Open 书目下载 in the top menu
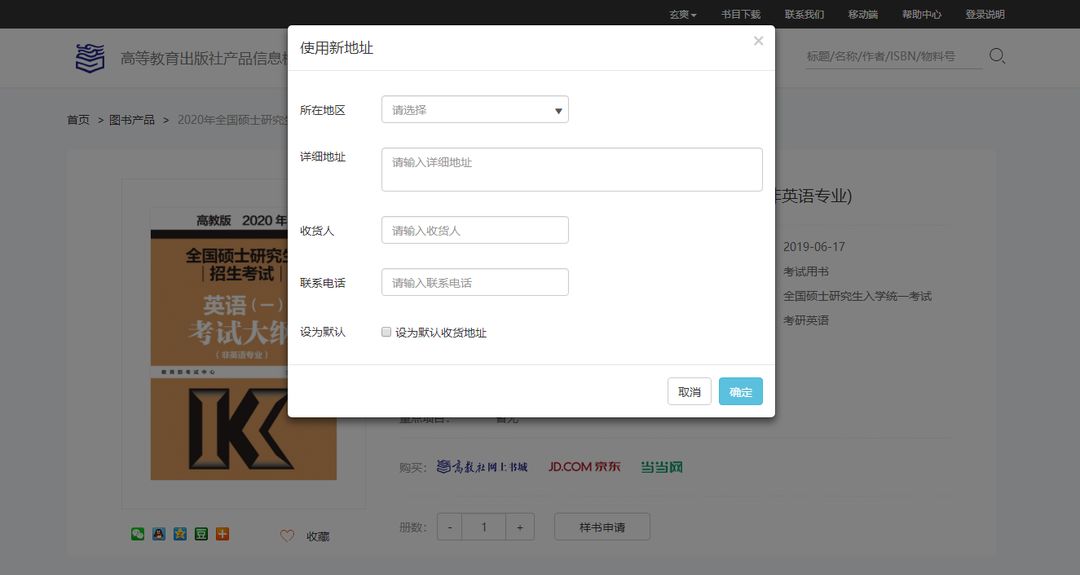This screenshot has height=575, width=1080. tap(741, 14)
